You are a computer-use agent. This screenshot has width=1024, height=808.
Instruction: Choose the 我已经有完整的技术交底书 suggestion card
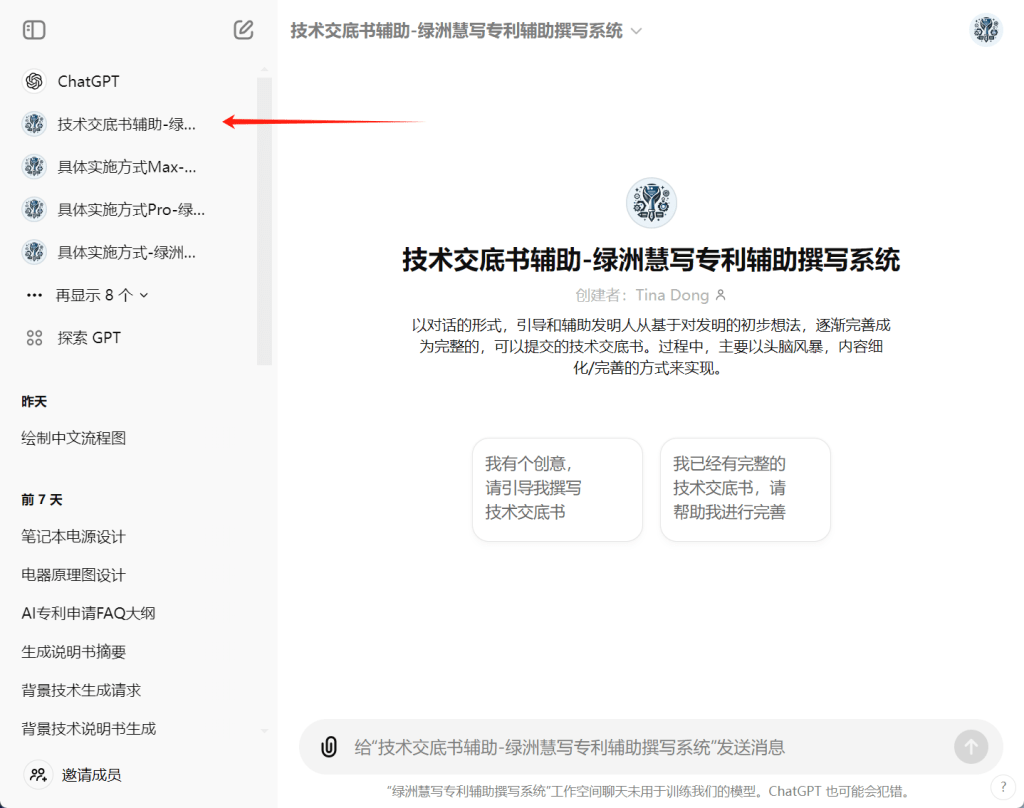click(745, 489)
